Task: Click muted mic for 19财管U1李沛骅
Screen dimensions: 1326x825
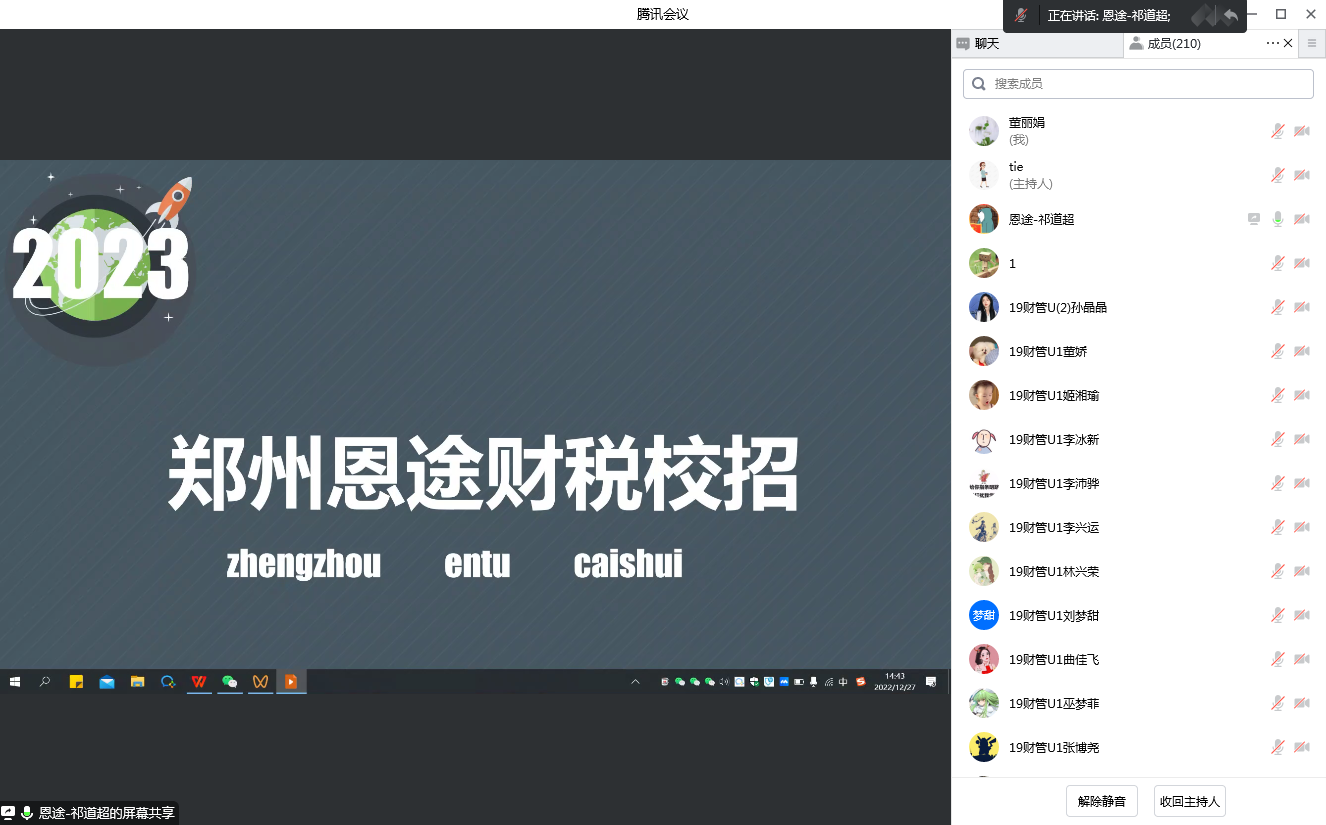Action: click(x=1277, y=483)
